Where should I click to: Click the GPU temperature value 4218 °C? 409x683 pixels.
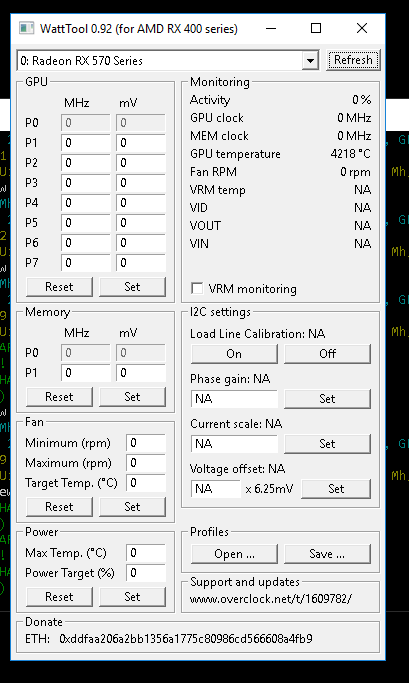(x=351, y=154)
